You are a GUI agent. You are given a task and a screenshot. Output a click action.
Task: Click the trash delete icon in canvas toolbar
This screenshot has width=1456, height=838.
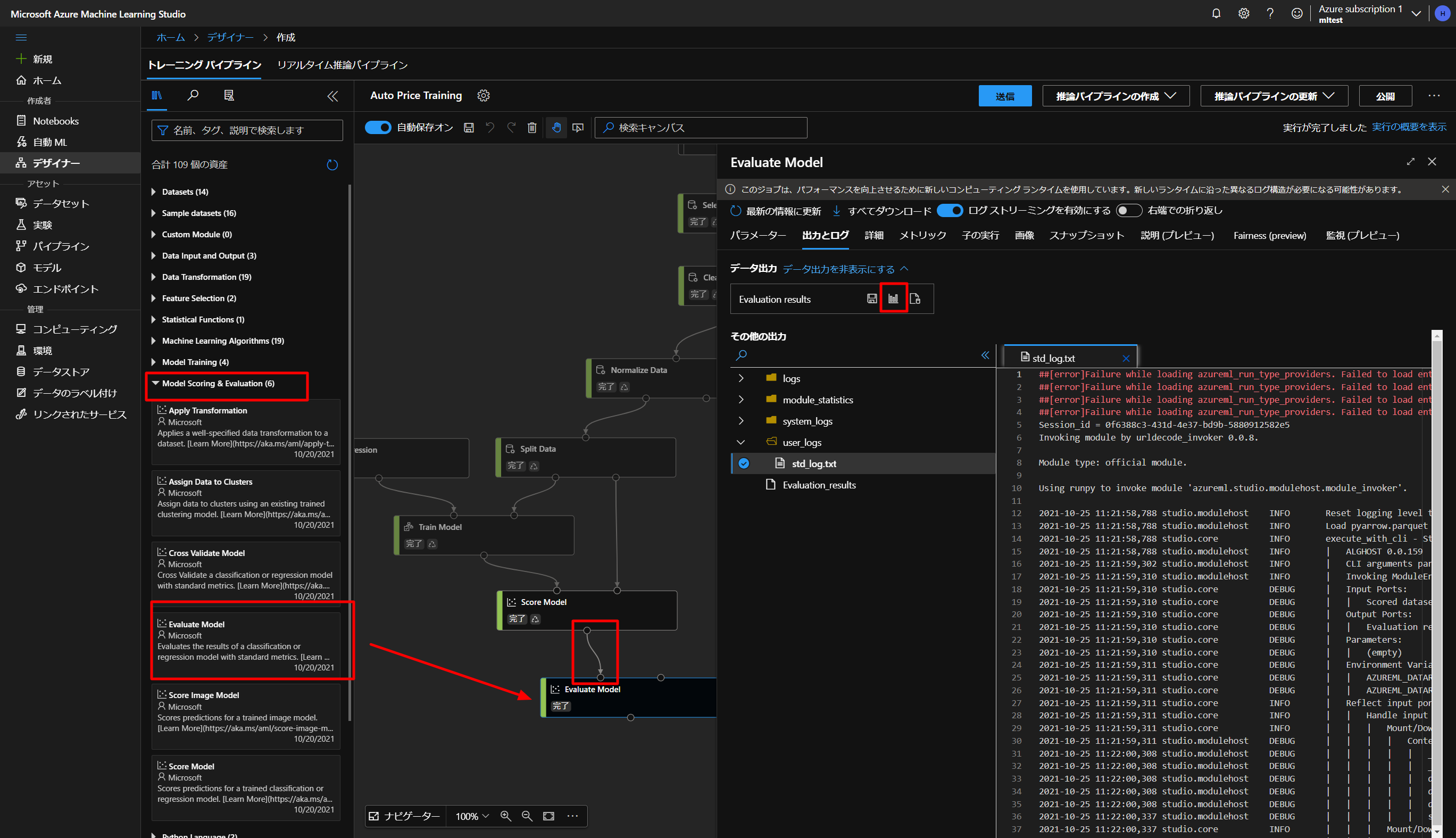tap(531, 128)
